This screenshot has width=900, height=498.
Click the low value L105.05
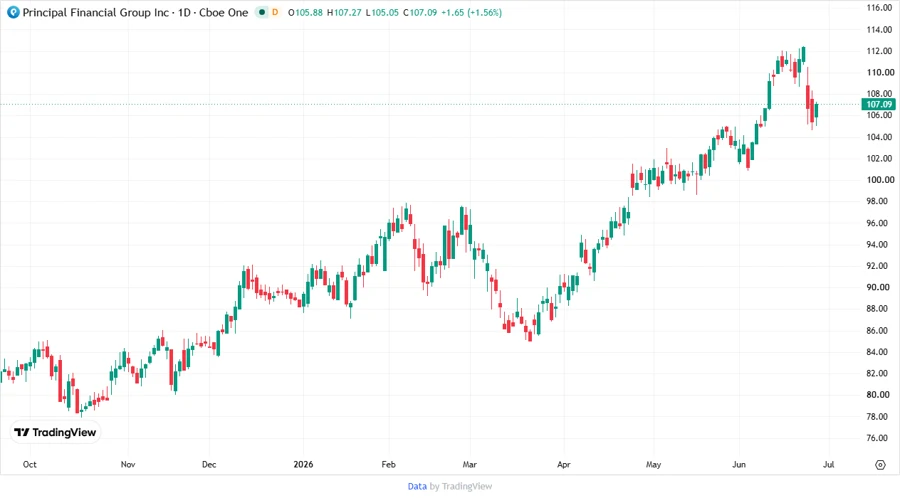point(382,12)
